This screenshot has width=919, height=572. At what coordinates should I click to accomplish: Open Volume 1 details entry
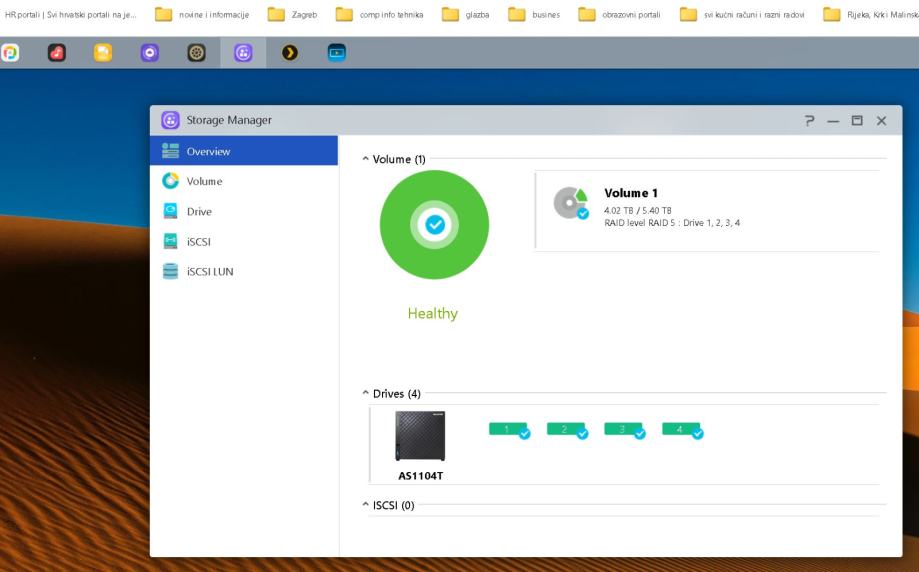pos(632,193)
